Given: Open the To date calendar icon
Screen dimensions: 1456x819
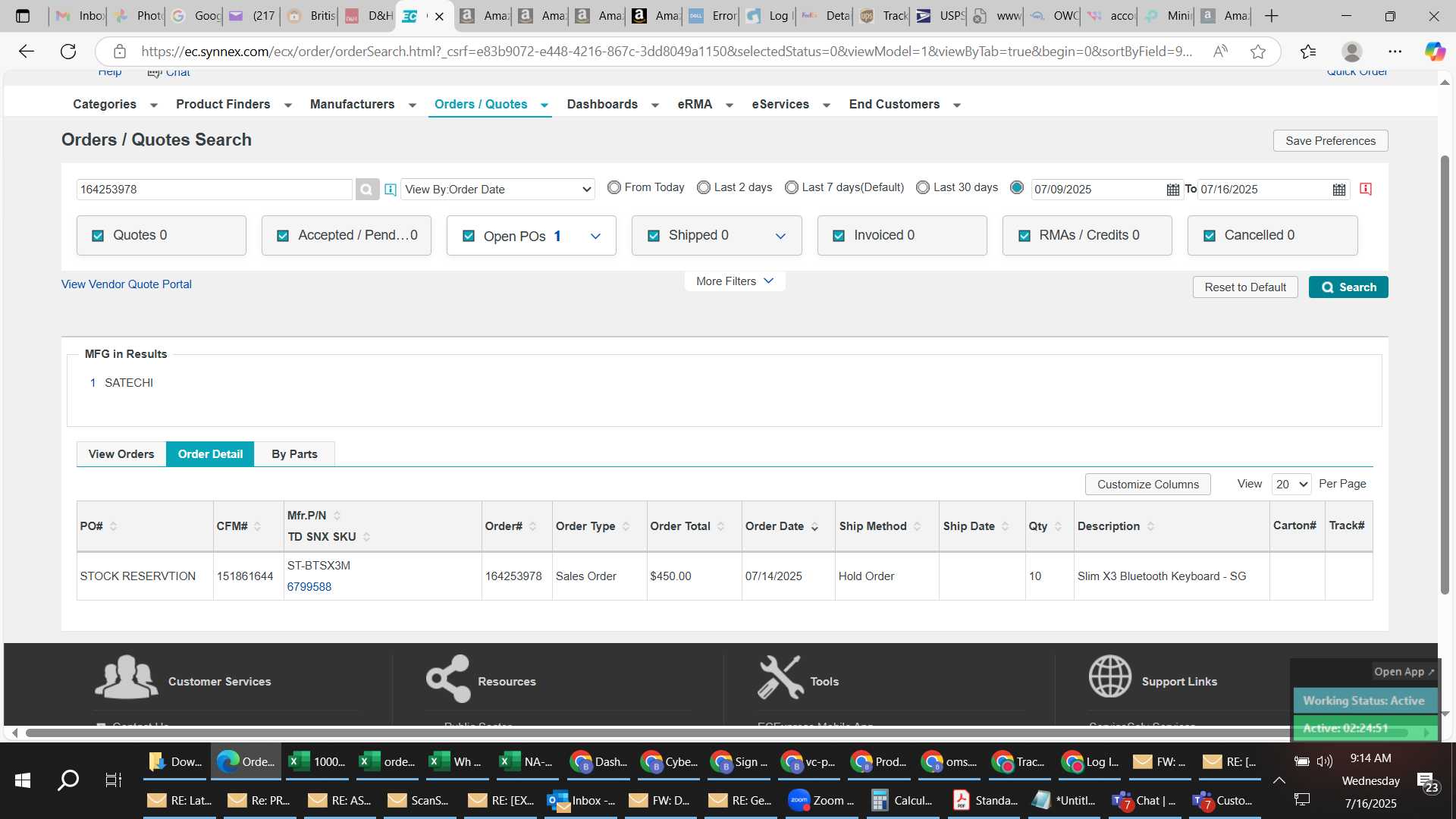Looking at the screenshot, I should coord(1339,190).
